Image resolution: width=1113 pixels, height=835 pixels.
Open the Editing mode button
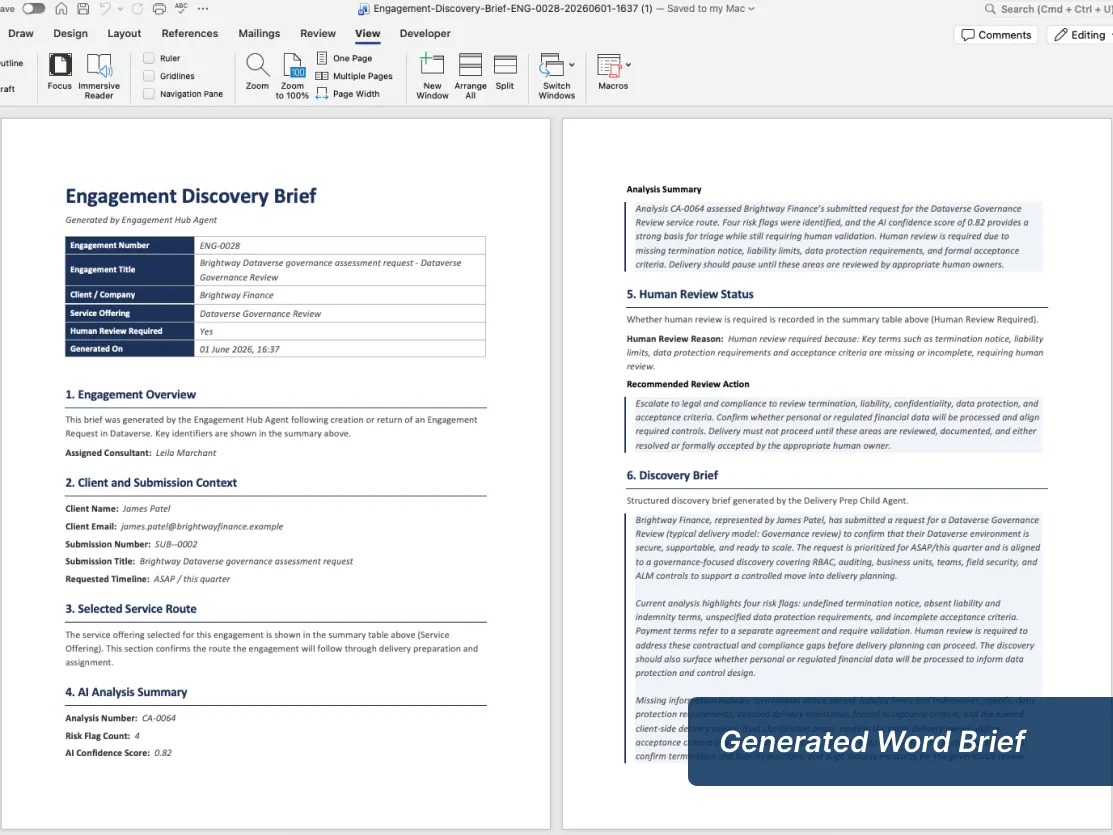pyautogui.click(x=1081, y=35)
